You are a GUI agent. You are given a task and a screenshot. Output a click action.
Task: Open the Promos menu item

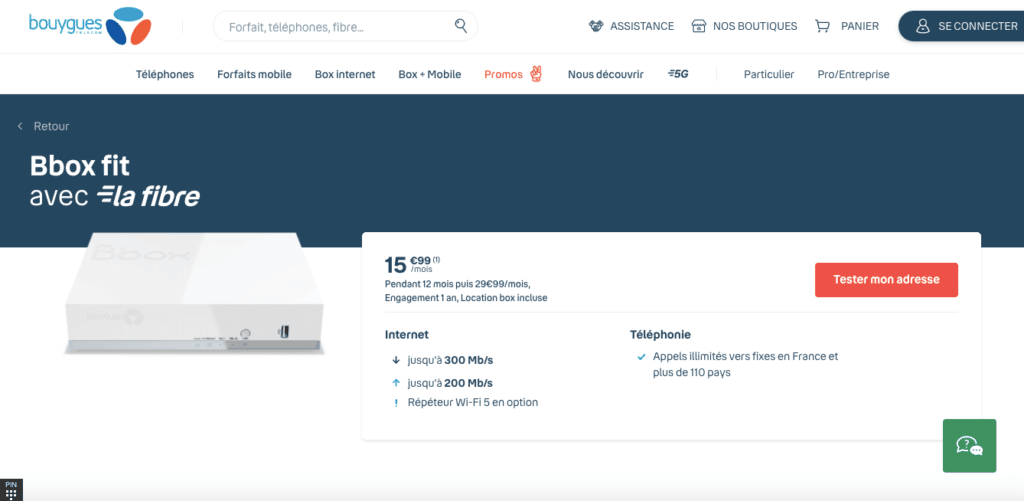[x=504, y=74]
